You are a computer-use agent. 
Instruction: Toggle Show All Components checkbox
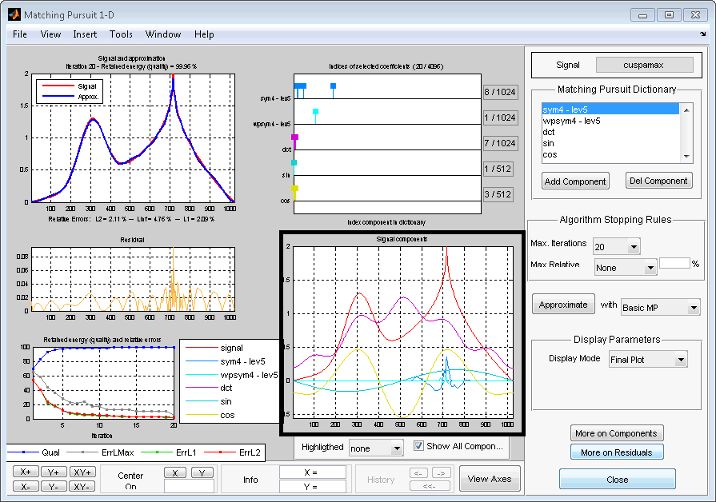point(420,446)
